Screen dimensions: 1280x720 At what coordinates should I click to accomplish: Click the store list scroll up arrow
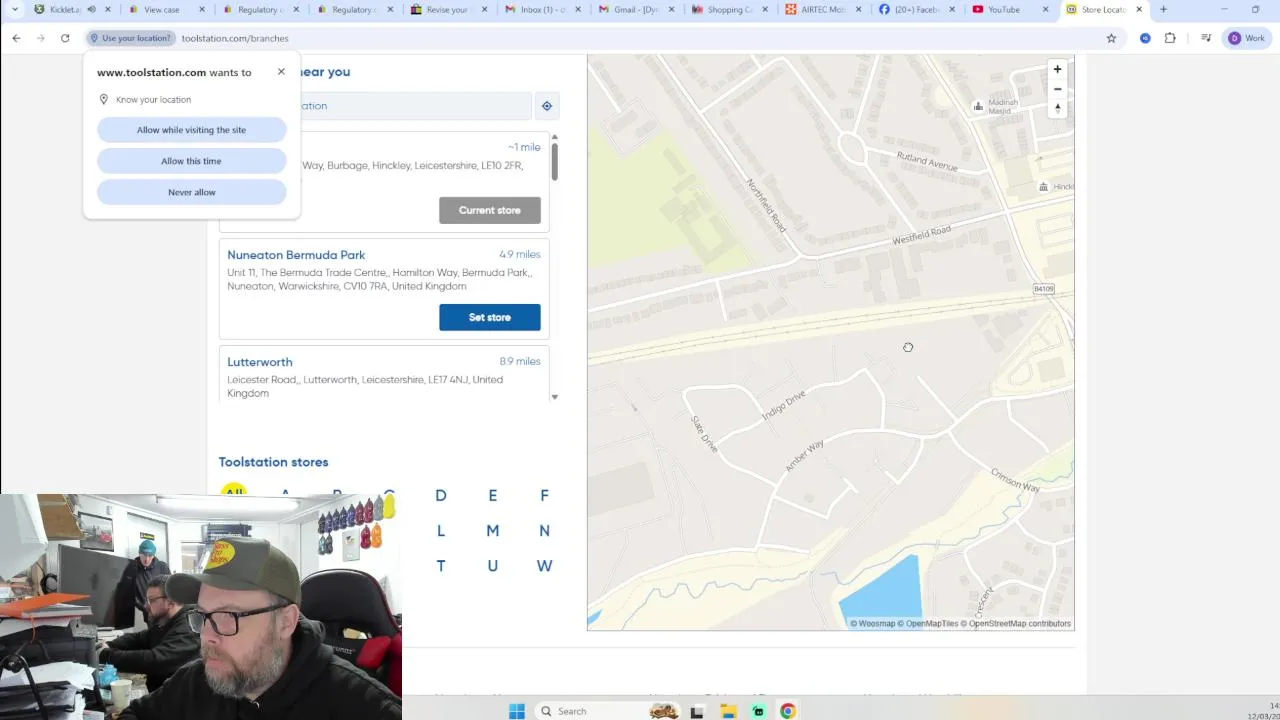[554, 136]
